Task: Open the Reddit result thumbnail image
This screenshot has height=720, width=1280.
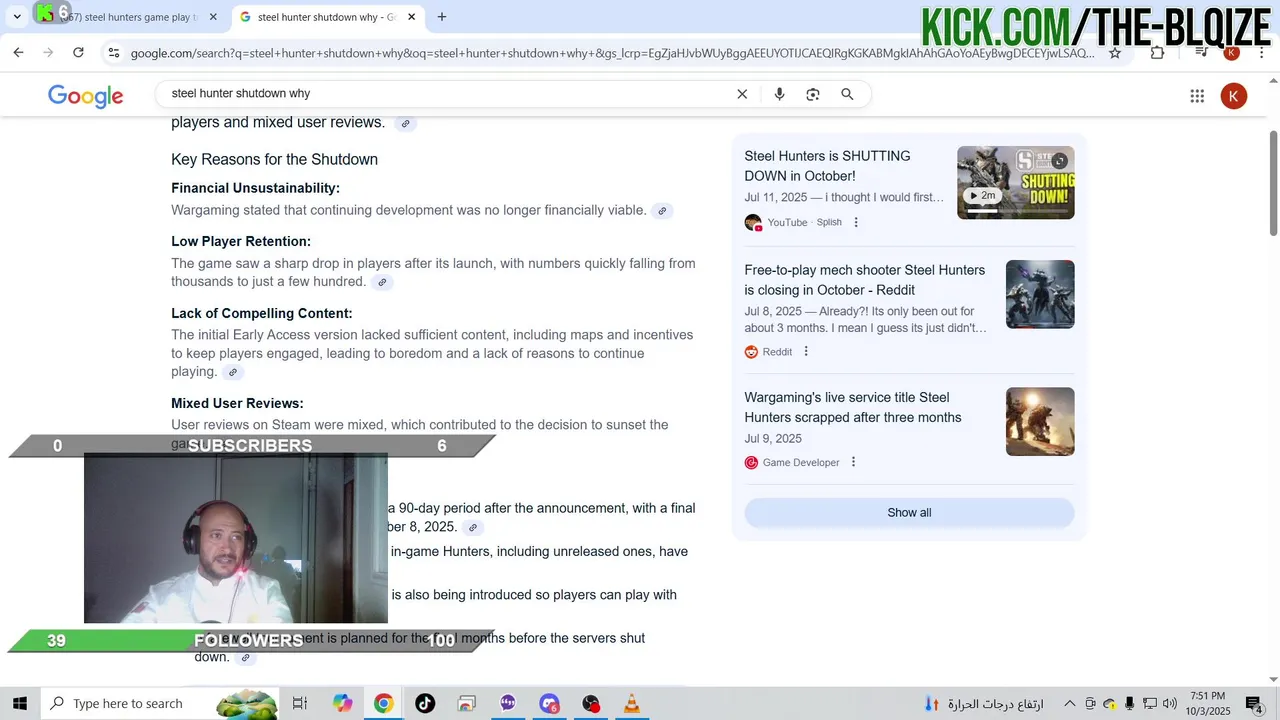Action: 1040,294
